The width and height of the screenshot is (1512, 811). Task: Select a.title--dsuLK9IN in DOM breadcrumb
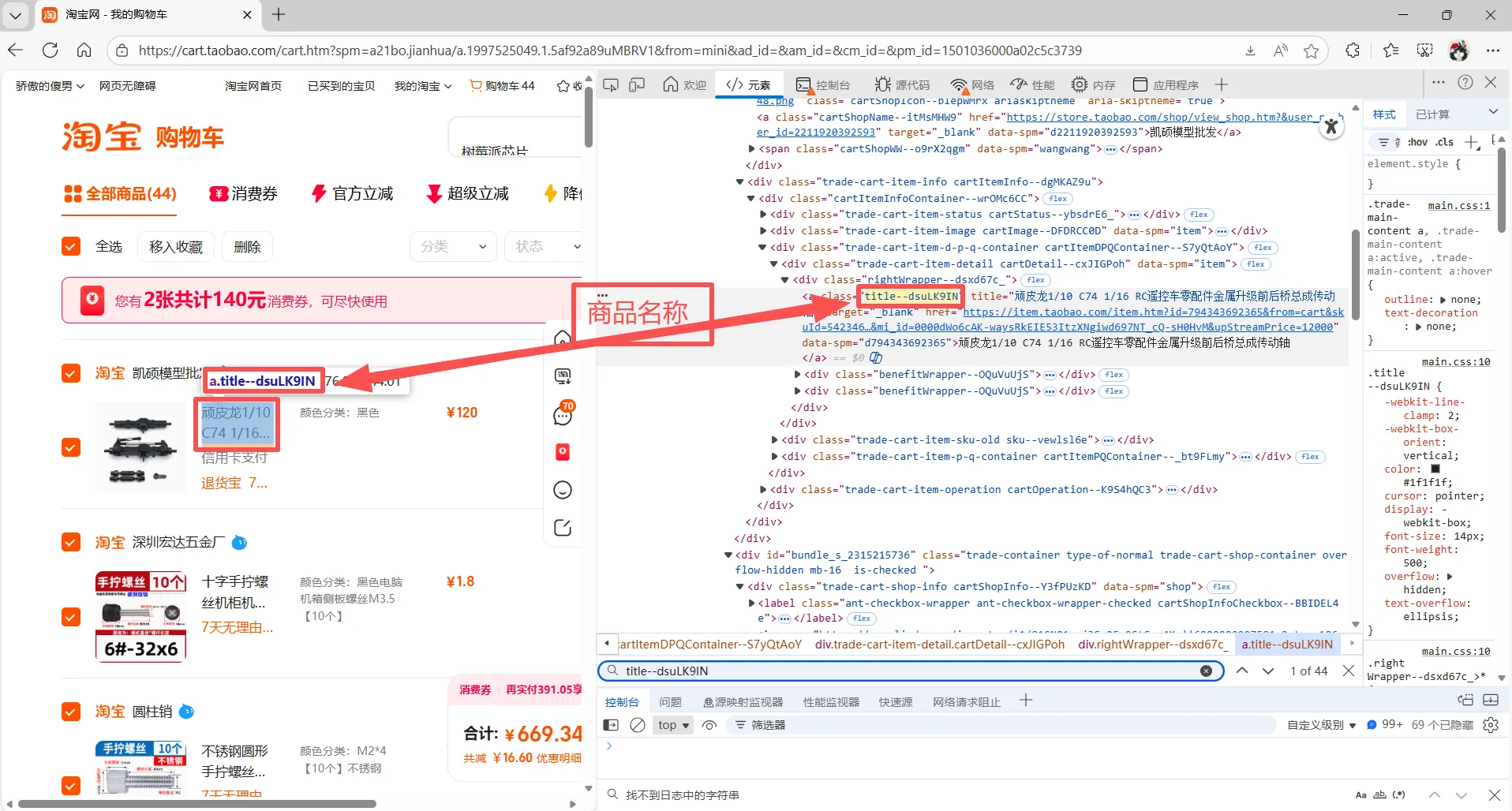coord(1287,645)
